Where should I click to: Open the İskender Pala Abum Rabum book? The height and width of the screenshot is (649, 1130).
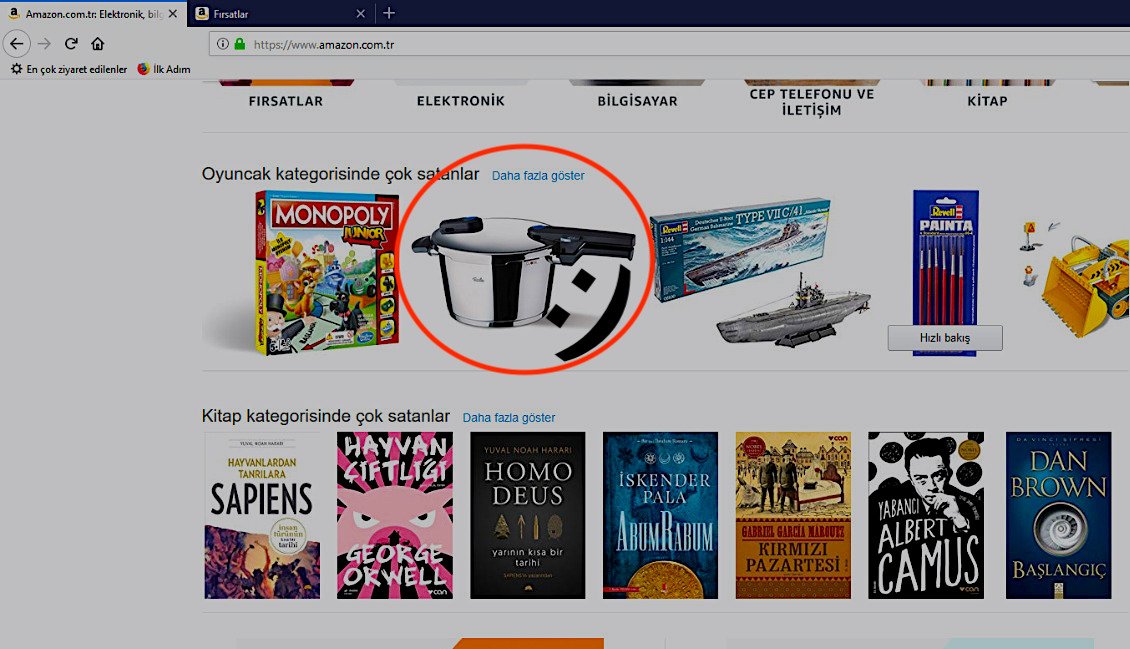pos(660,515)
